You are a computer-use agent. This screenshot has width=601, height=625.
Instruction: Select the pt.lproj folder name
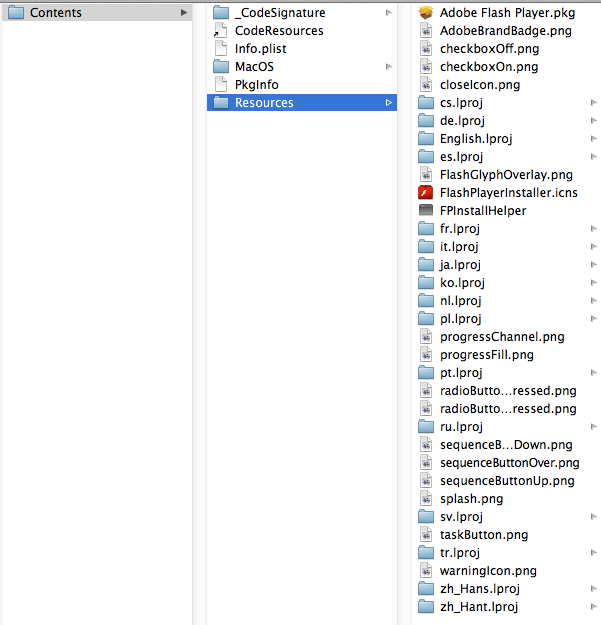point(462,373)
